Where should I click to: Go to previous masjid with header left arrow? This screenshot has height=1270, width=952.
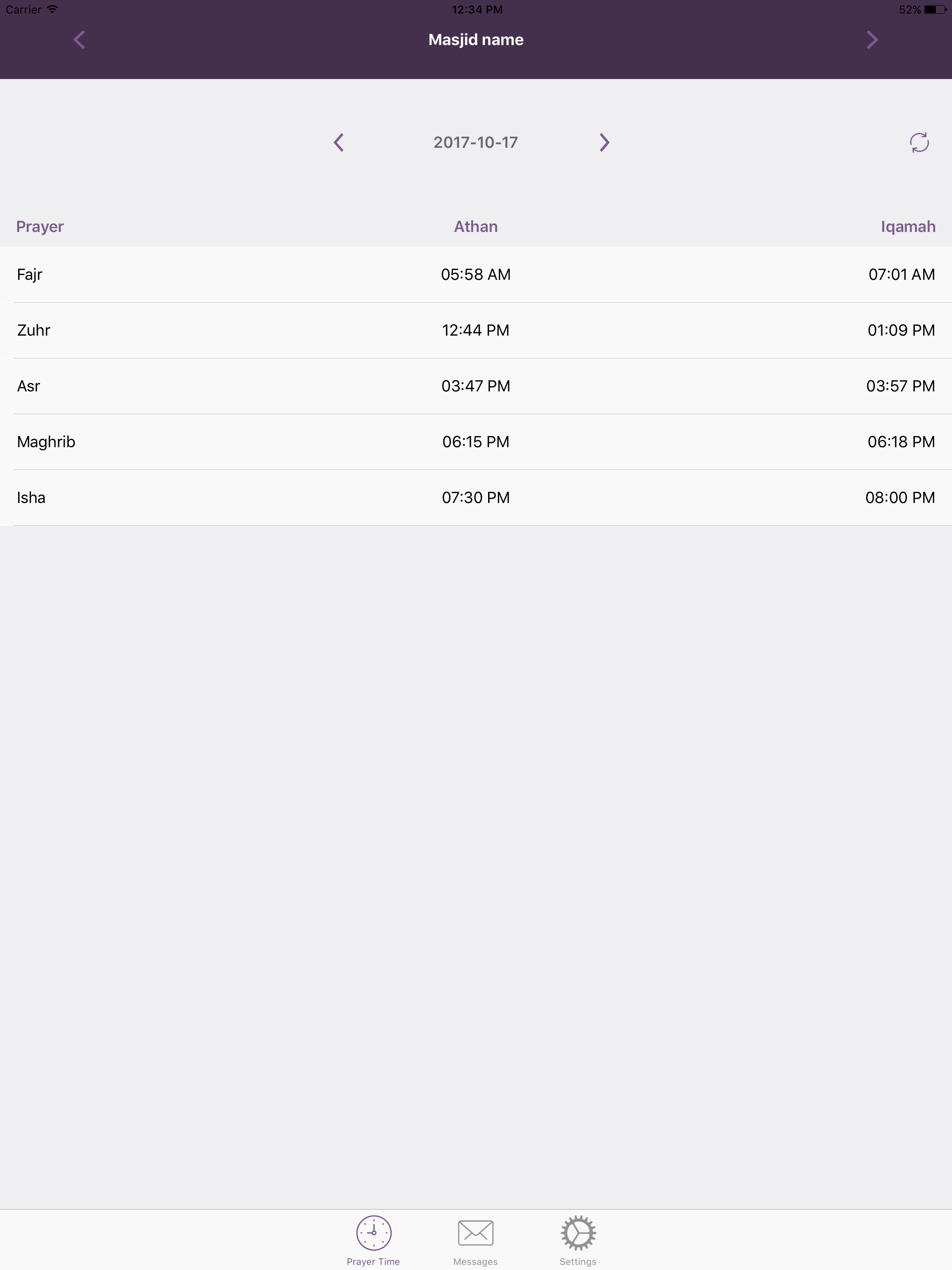pos(80,40)
